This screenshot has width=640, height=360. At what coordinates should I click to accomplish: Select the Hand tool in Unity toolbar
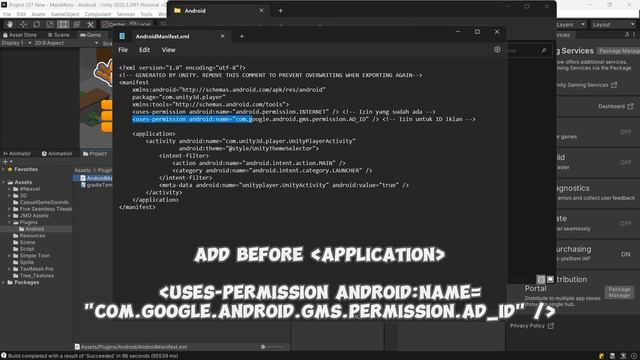coord(10,24)
